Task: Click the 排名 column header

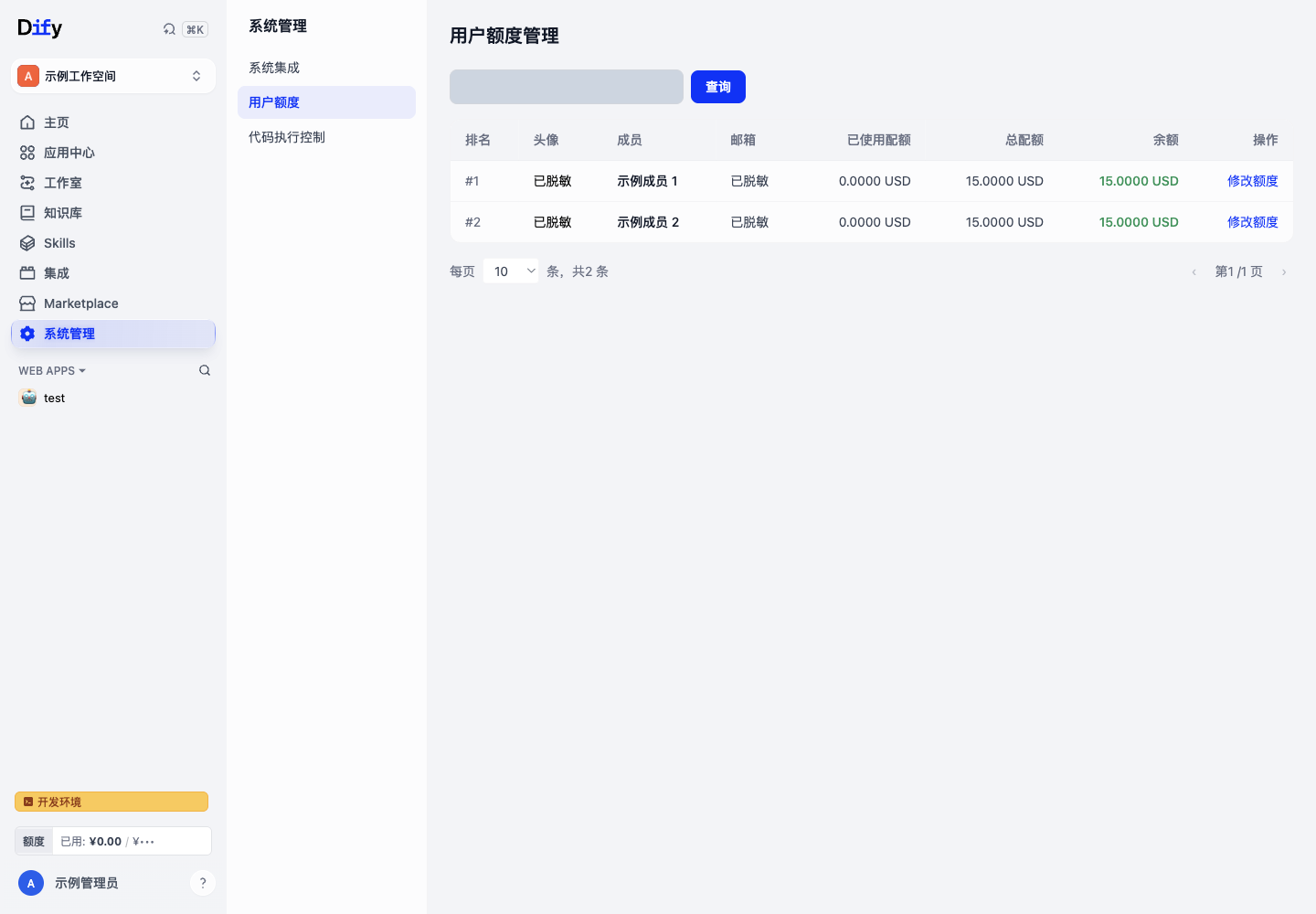Action: coord(478,140)
